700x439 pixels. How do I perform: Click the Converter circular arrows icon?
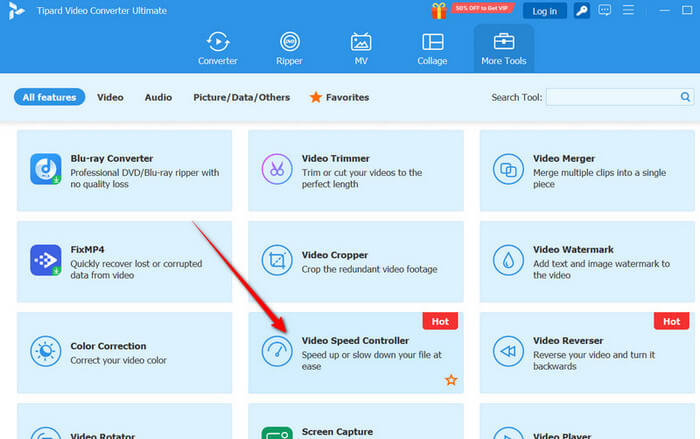pyautogui.click(x=217, y=42)
